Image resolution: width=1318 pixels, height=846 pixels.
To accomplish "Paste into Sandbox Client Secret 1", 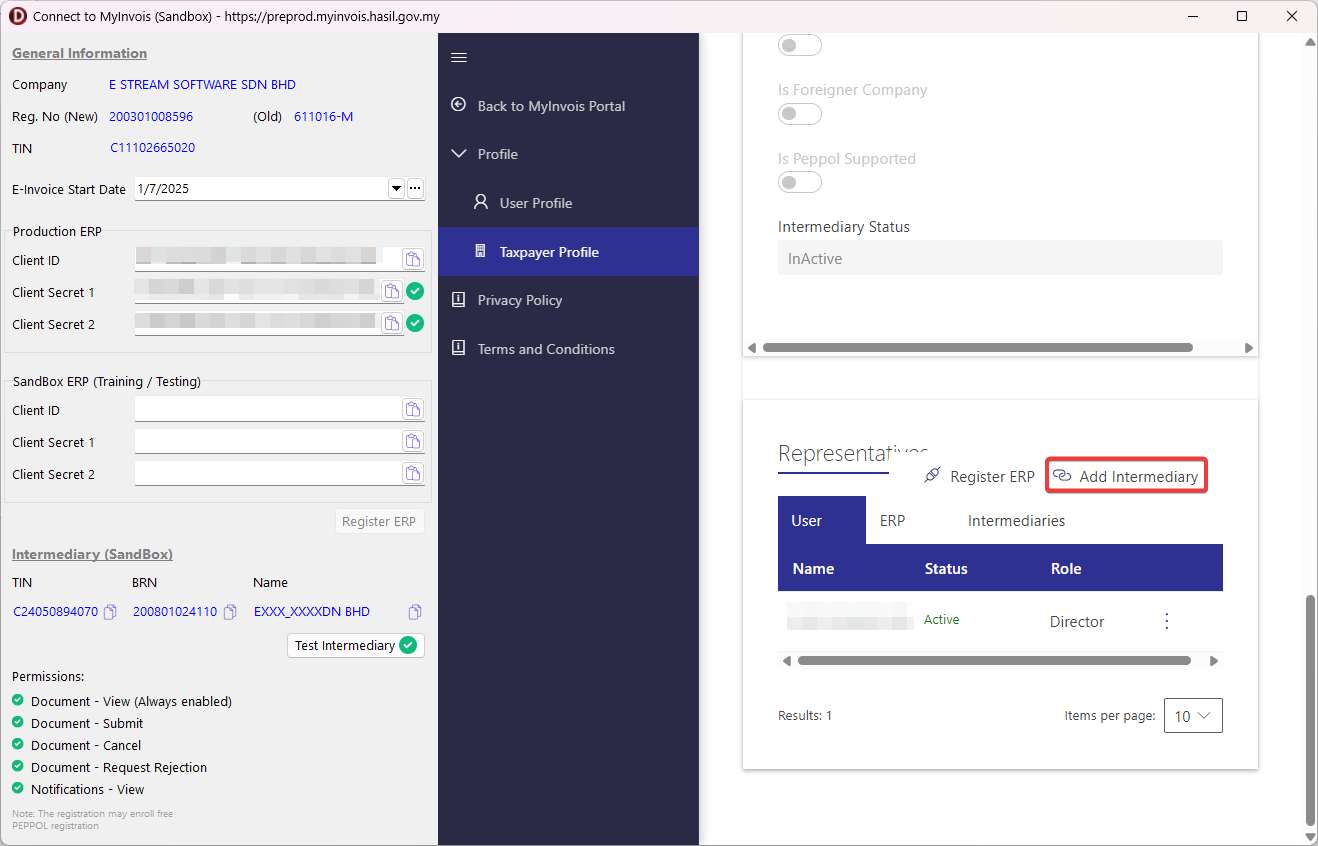I will [x=413, y=441].
